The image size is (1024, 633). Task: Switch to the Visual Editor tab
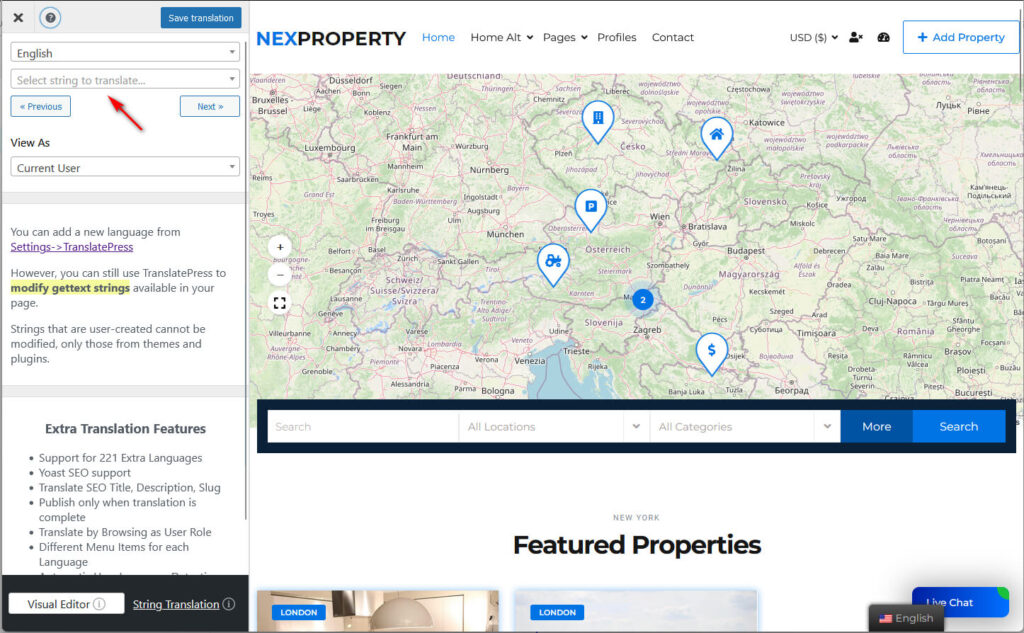[66, 604]
